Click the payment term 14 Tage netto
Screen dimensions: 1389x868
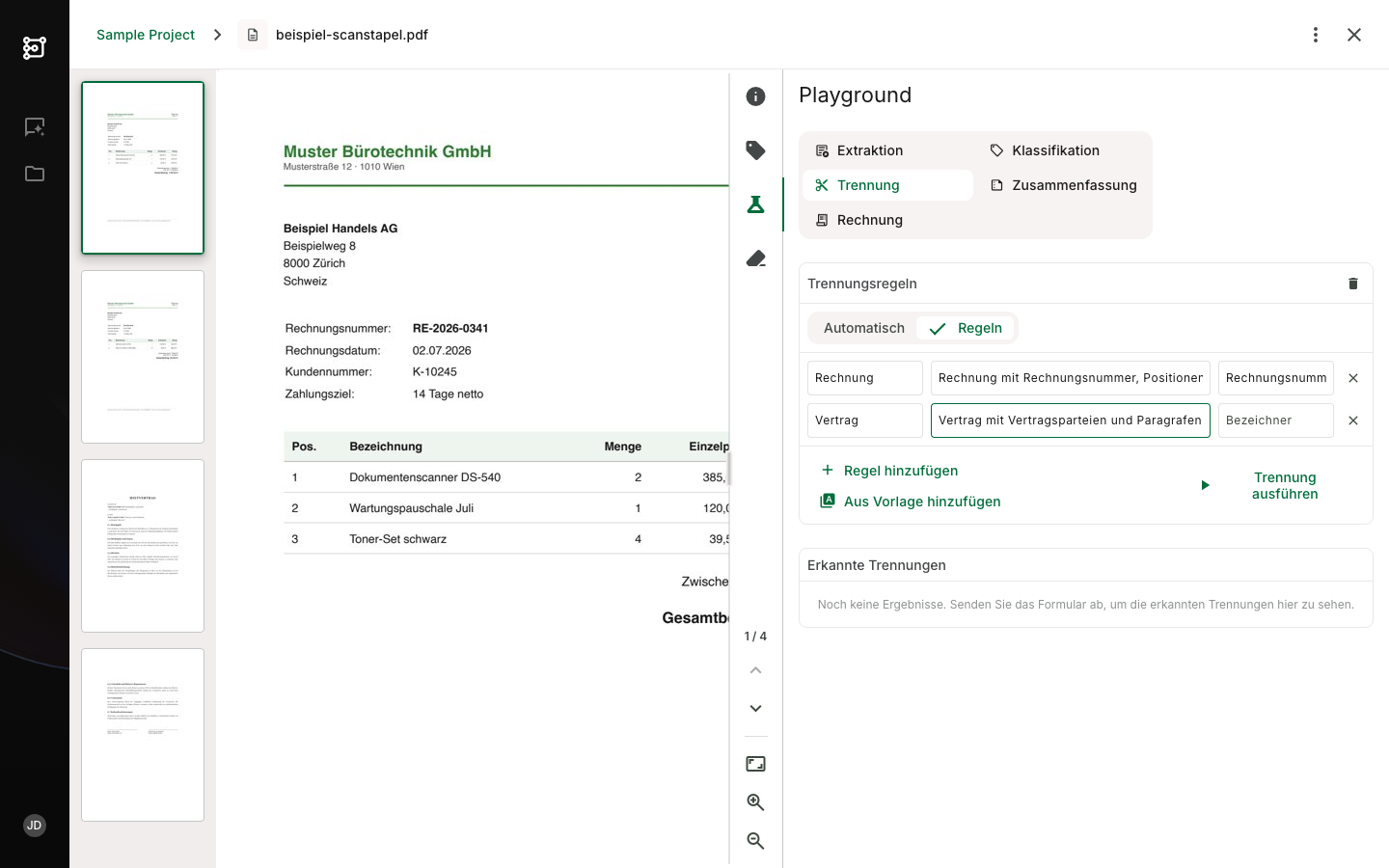click(449, 393)
